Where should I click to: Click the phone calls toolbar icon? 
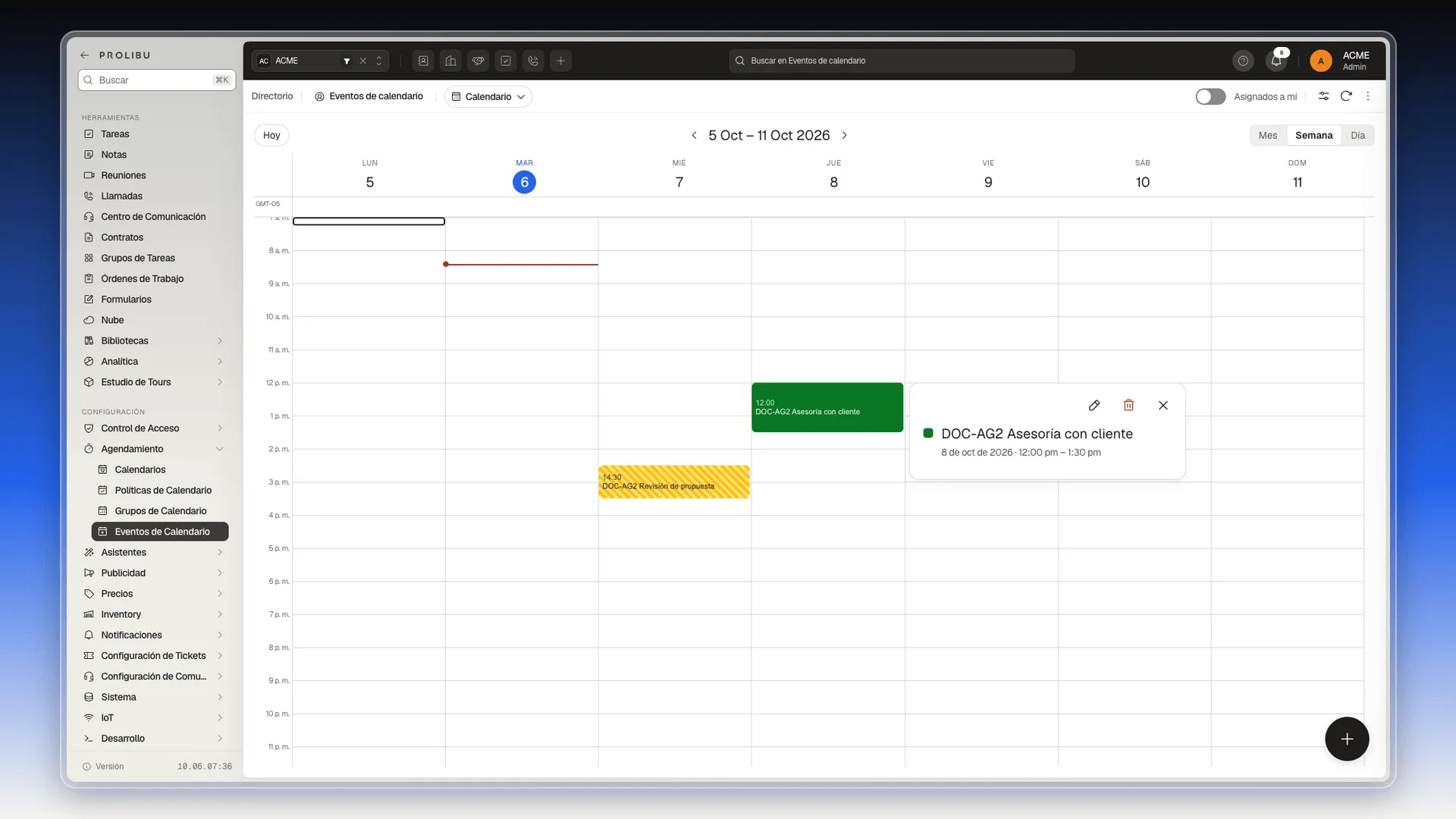pos(533,61)
